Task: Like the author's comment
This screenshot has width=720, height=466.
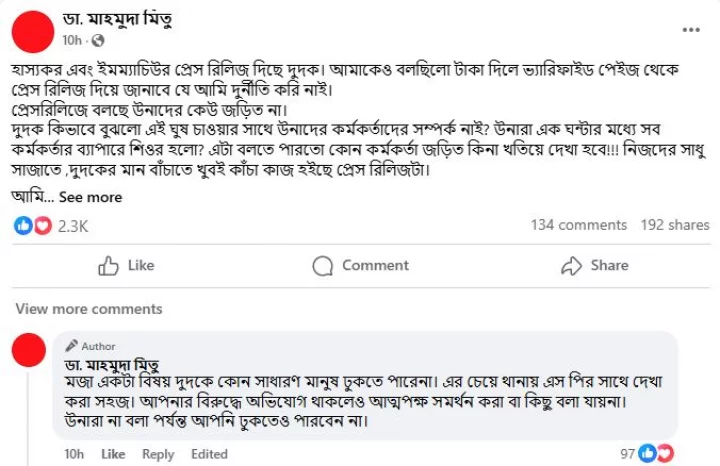Action: point(113,454)
